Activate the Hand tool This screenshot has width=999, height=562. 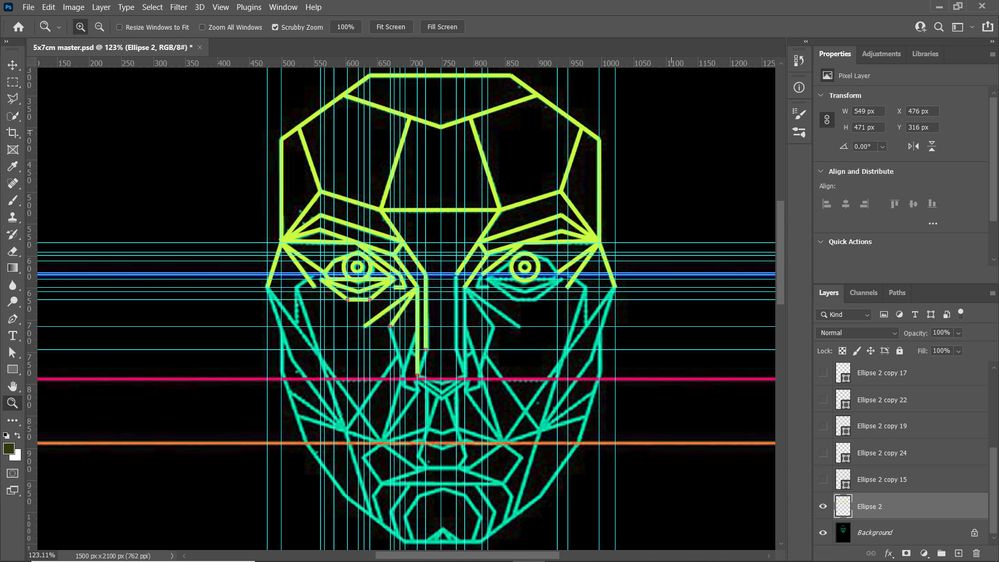click(x=13, y=386)
